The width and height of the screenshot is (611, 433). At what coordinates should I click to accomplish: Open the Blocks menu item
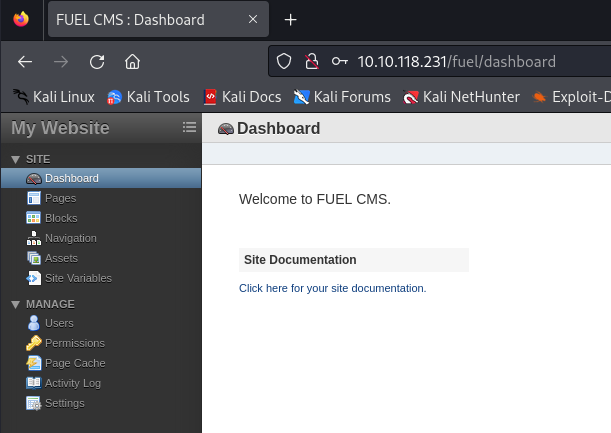(x=101, y=218)
